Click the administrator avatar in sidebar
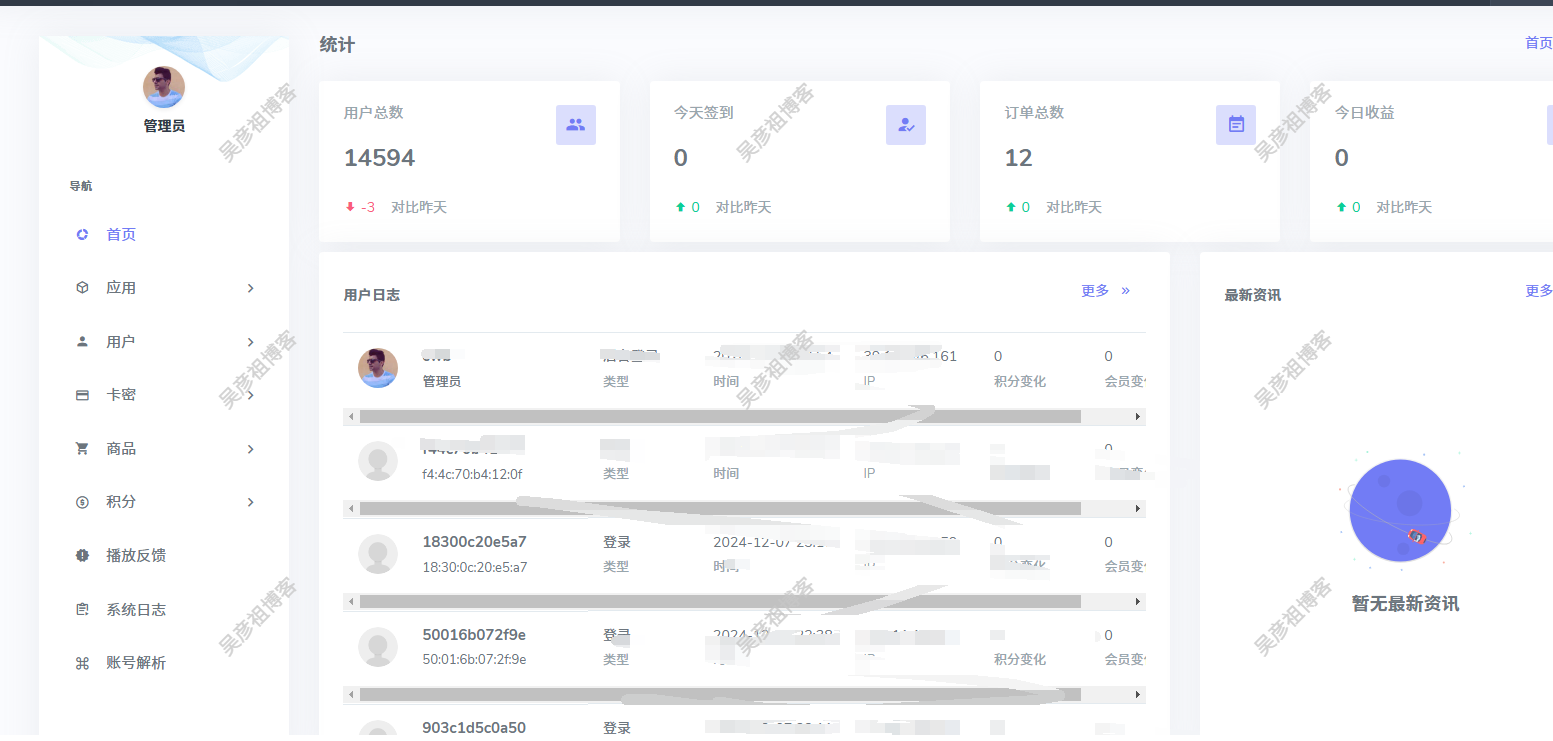The image size is (1553, 741). pyautogui.click(x=164, y=87)
